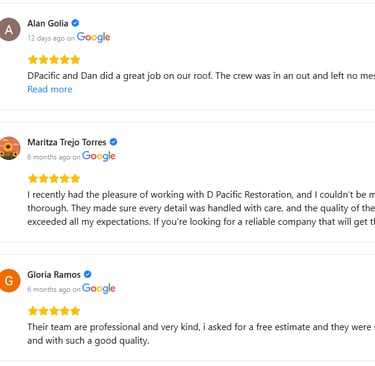Click Maritza's review text about D Pacific Restoration
The height and width of the screenshot is (366, 375).
coord(201,208)
